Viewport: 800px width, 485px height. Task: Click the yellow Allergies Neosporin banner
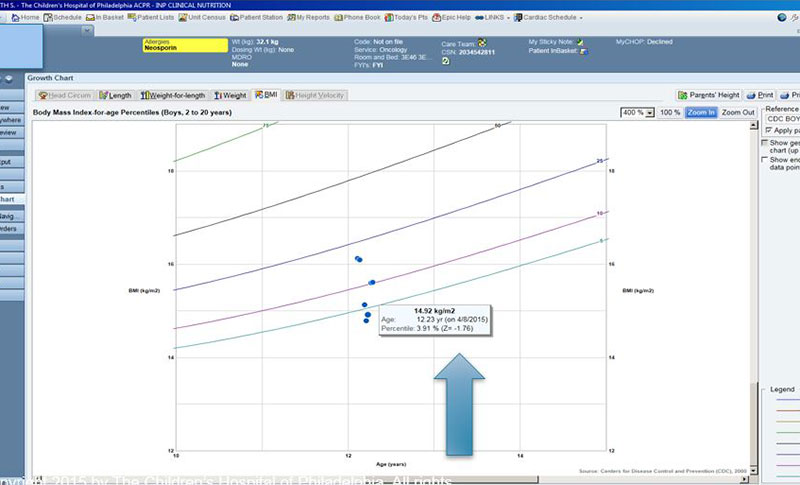pos(185,45)
